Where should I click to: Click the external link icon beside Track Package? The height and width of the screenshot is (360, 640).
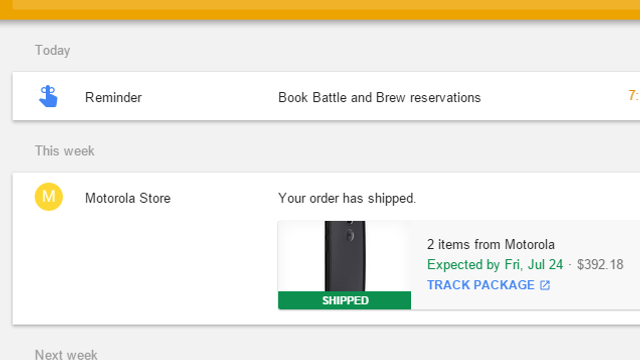(545, 285)
